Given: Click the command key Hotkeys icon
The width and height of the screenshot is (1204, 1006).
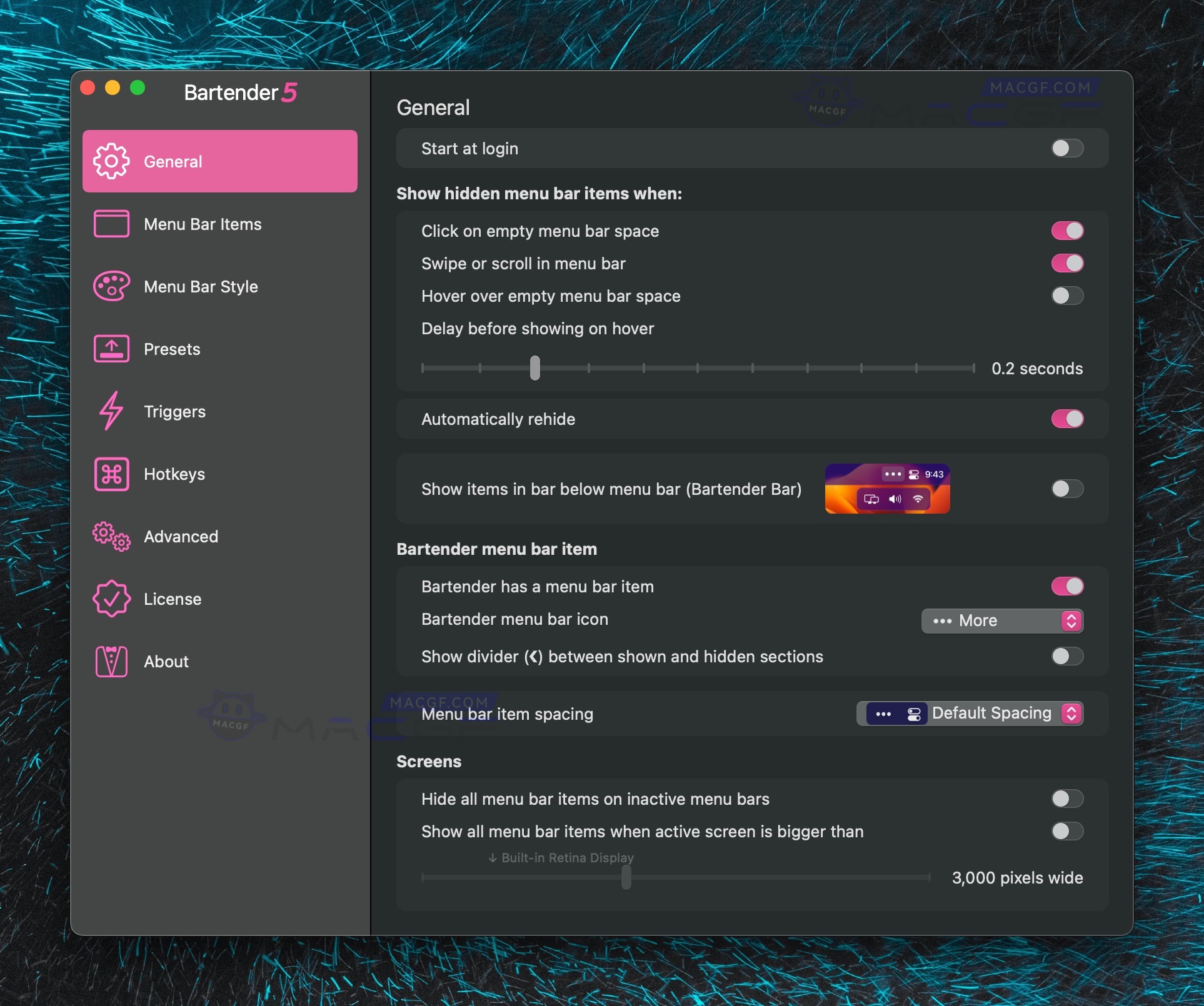Looking at the screenshot, I should tap(111, 474).
